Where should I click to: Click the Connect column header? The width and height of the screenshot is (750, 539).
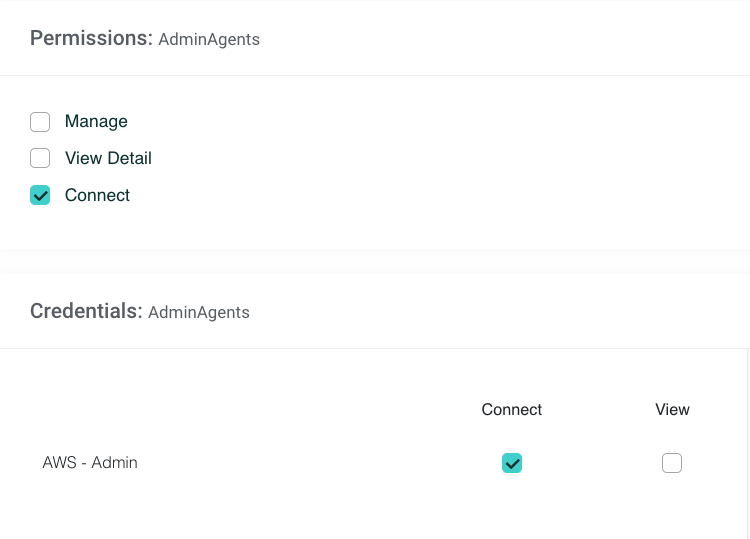pos(511,410)
